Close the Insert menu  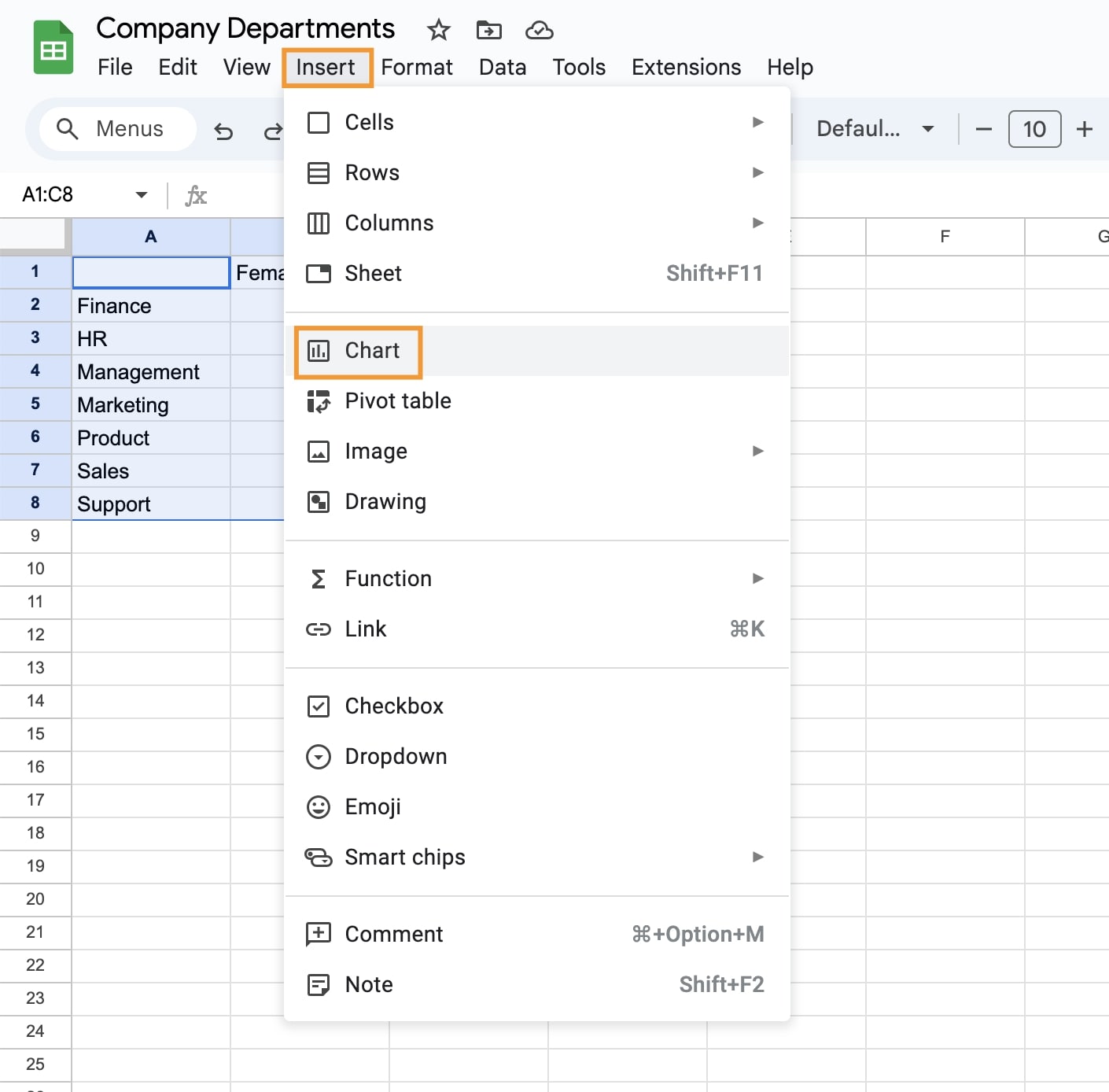click(326, 68)
